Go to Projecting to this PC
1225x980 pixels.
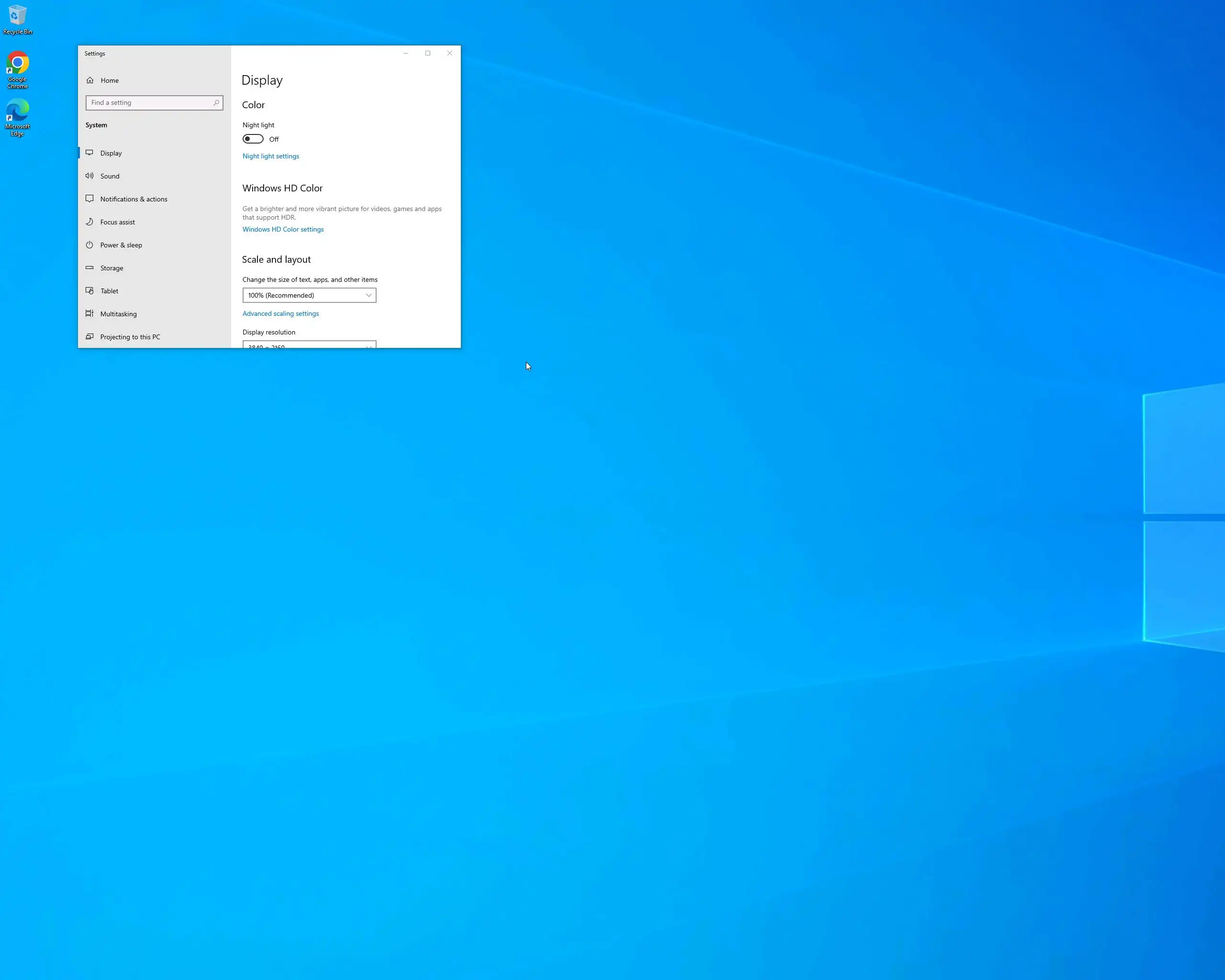(x=130, y=337)
